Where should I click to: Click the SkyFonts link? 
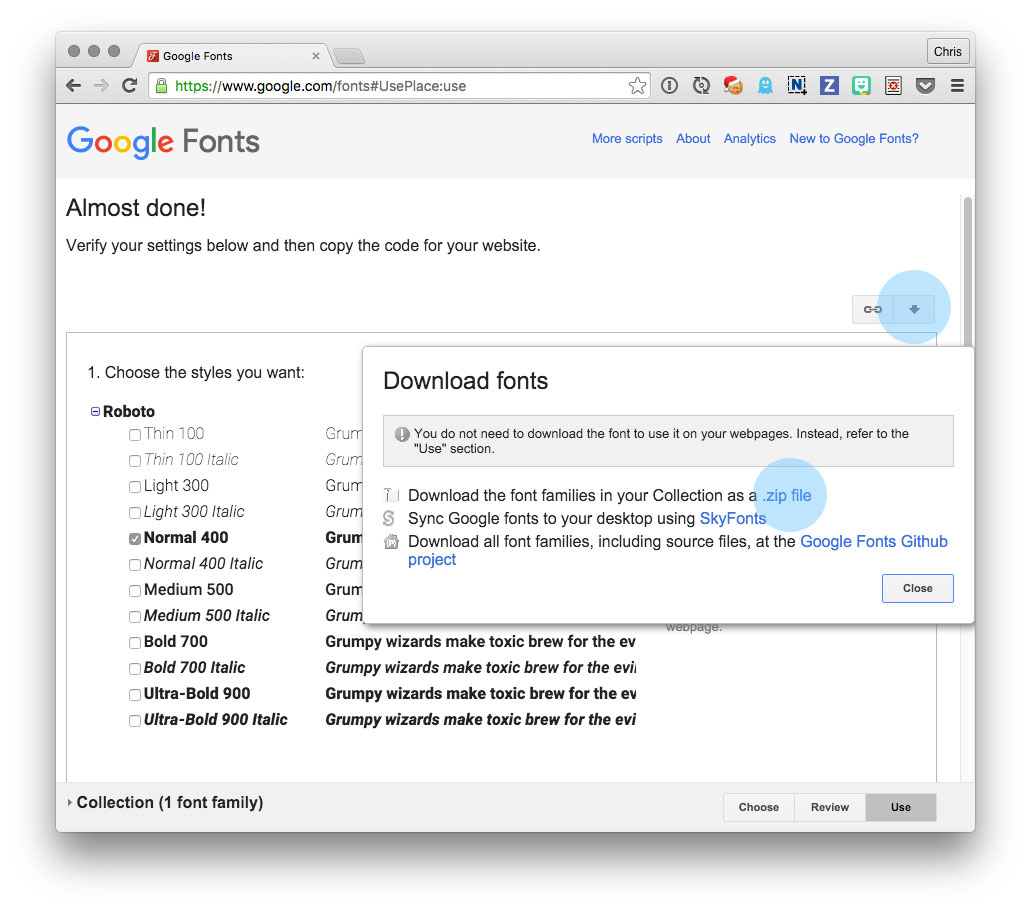733,518
